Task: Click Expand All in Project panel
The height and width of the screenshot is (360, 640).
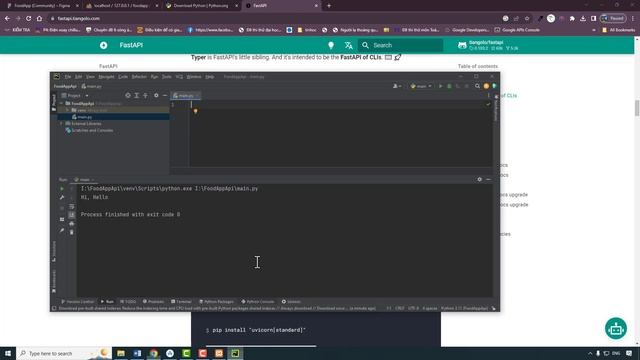Action: tap(137, 96)
